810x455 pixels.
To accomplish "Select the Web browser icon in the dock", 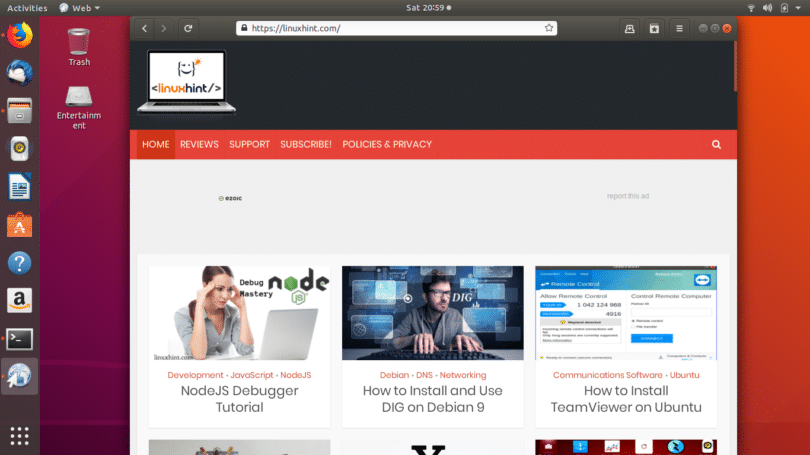I will click(20, 376).
